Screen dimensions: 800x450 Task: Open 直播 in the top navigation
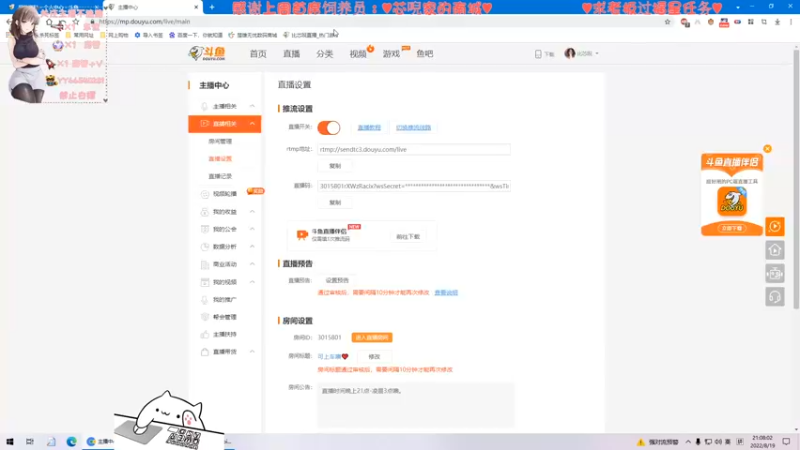(291, 54)
